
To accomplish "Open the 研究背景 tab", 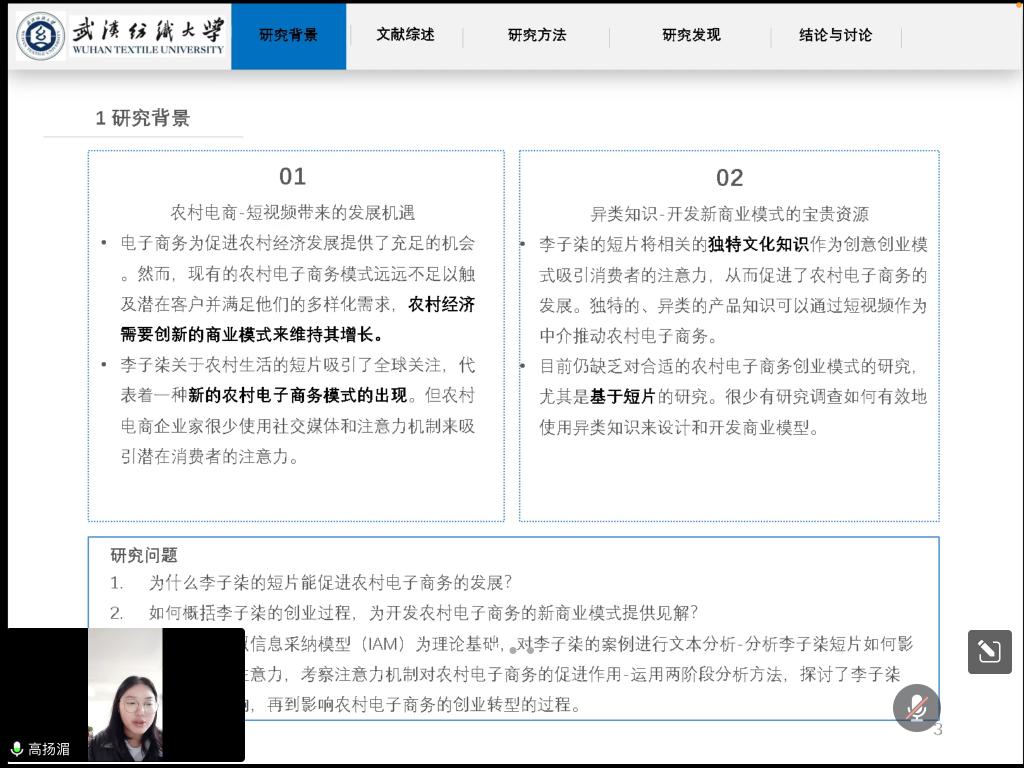I will 288,35.
